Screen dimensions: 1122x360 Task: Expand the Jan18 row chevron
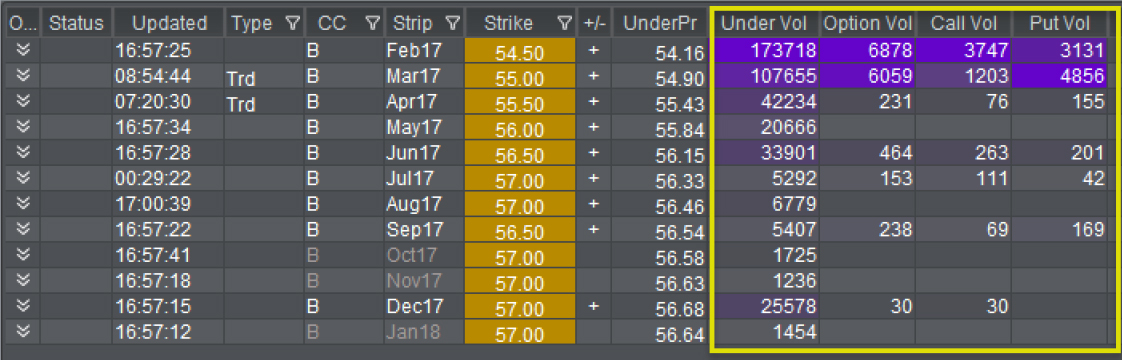(x=23, y=331)
